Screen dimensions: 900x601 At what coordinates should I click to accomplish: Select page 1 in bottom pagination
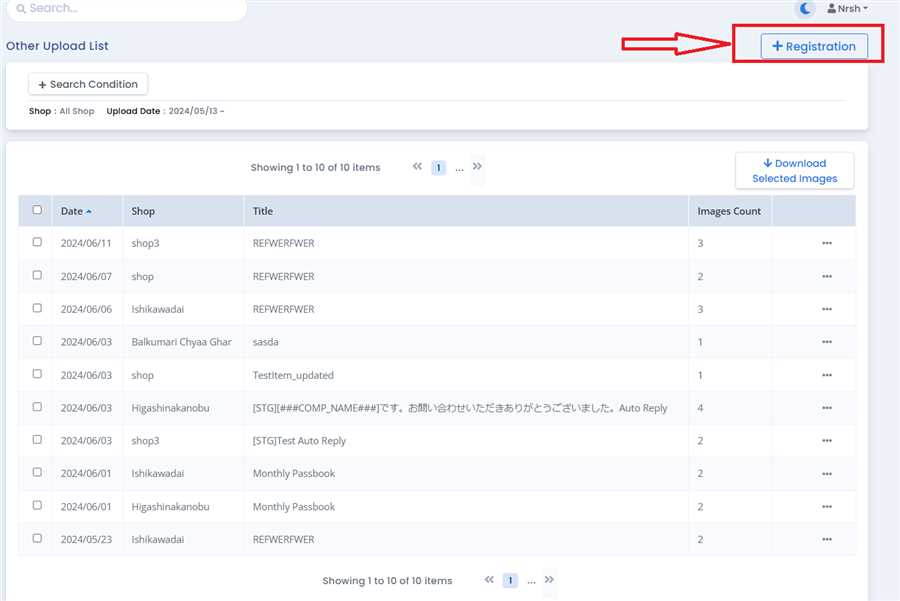point(510,580)
